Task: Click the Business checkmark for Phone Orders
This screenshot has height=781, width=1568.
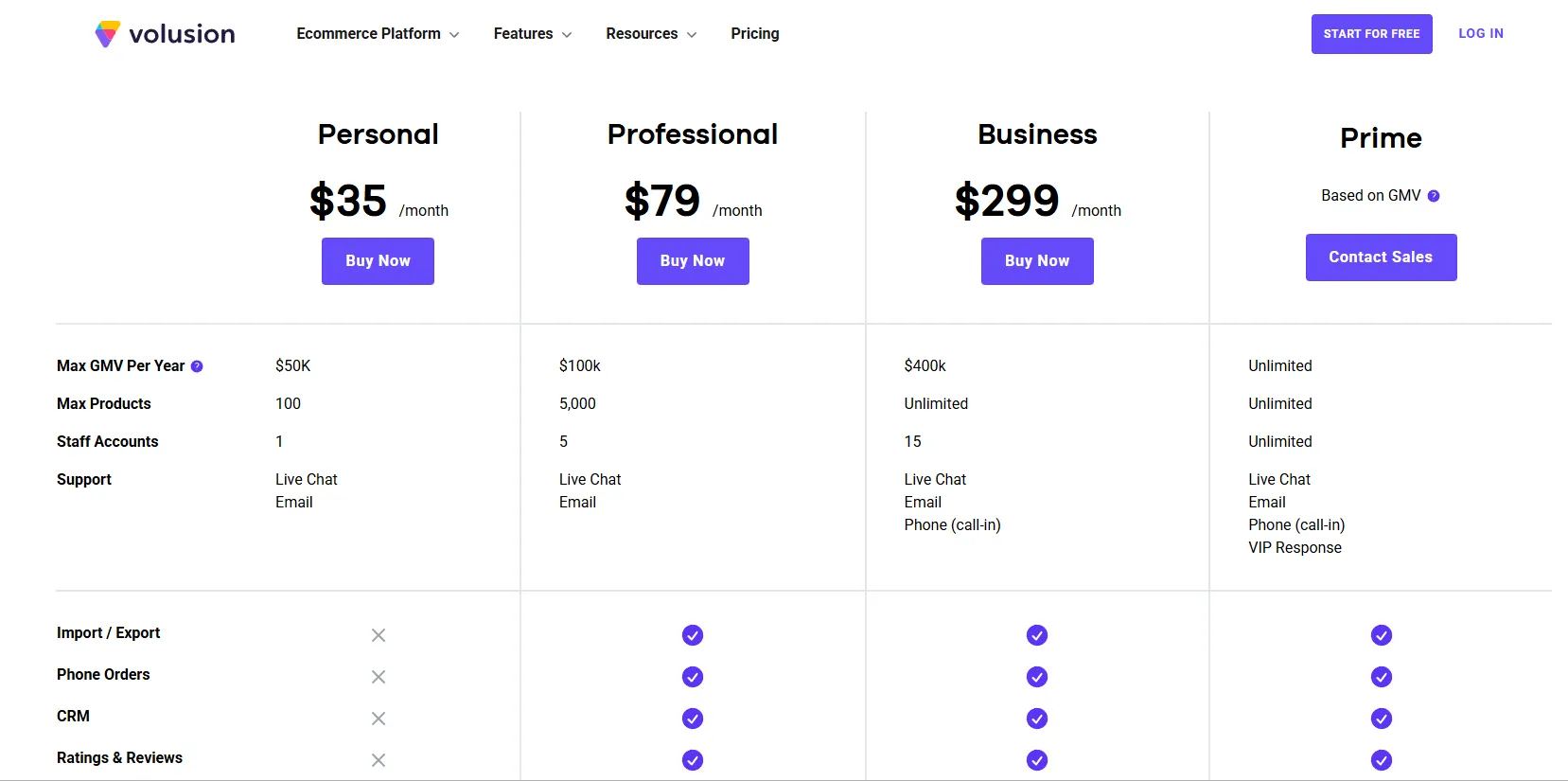Action: pos(1037,677)
